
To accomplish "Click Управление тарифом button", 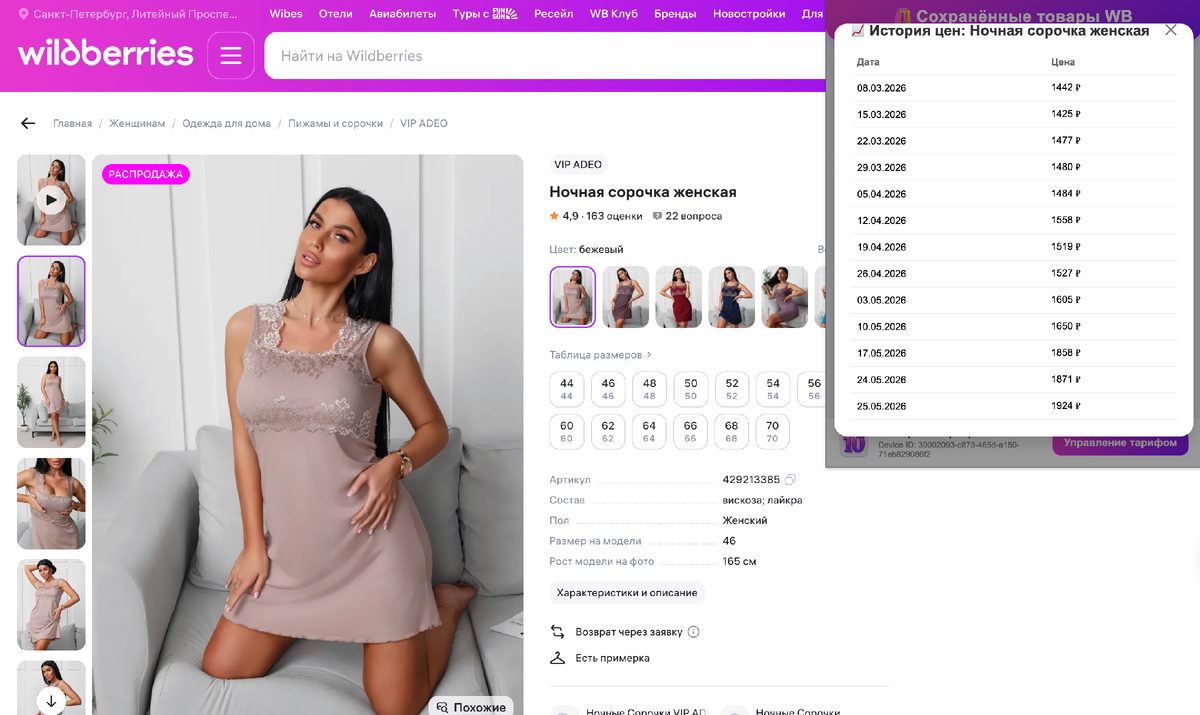I will tap(1120, 443).
